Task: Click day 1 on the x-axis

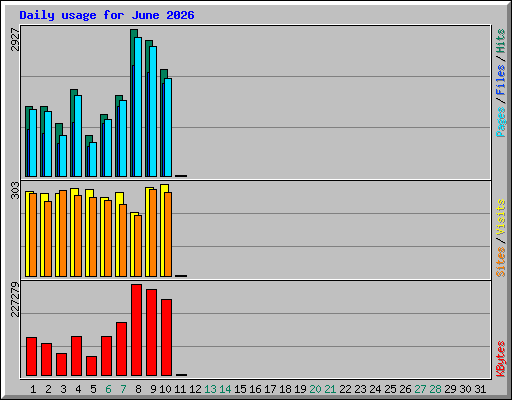Action: [x=33, y=389]
